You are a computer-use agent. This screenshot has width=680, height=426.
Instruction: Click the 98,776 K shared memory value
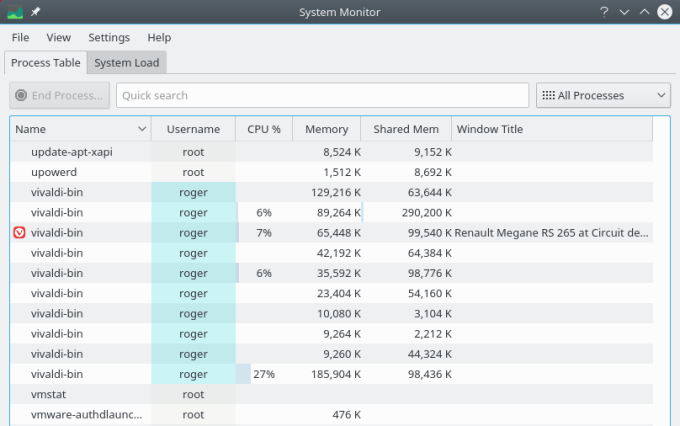point(429,273)
